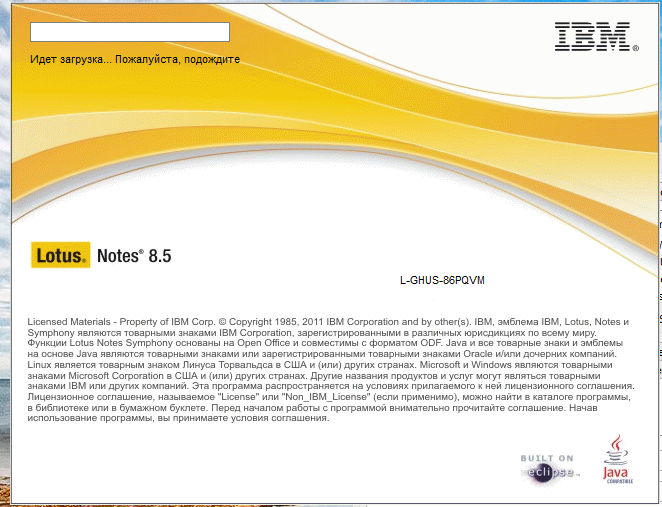Click the IBM logo
Screen dimensions: 662x507
pyautogui.click(x=596, y=37)
